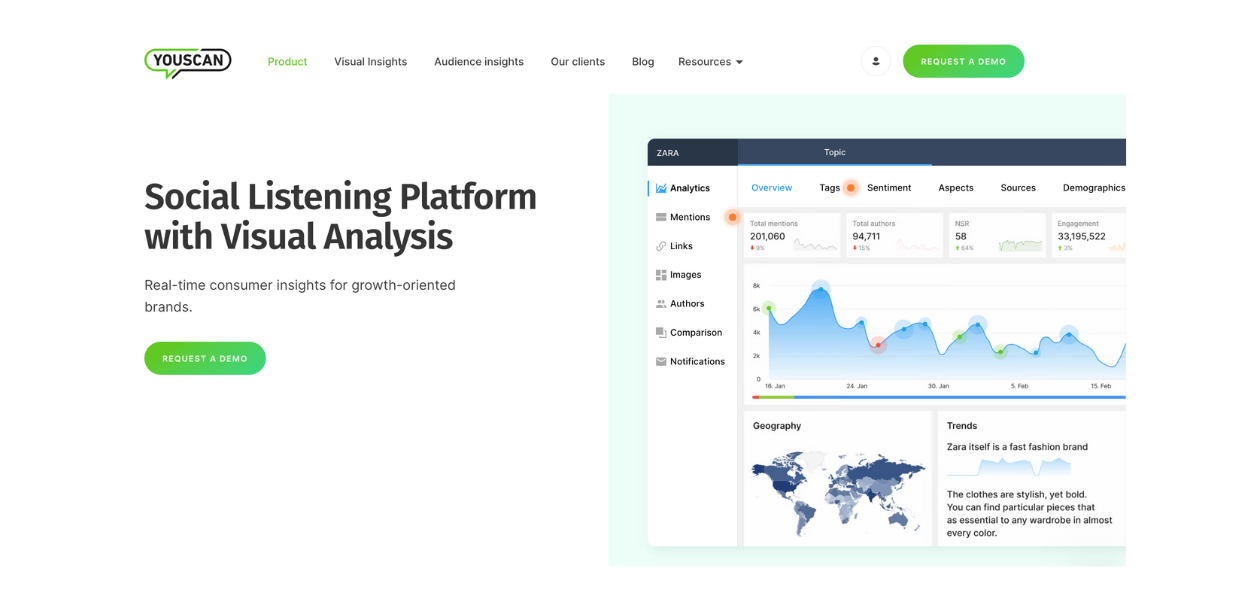Open Our clients page

pyautogui.click(x=578, y=62)
